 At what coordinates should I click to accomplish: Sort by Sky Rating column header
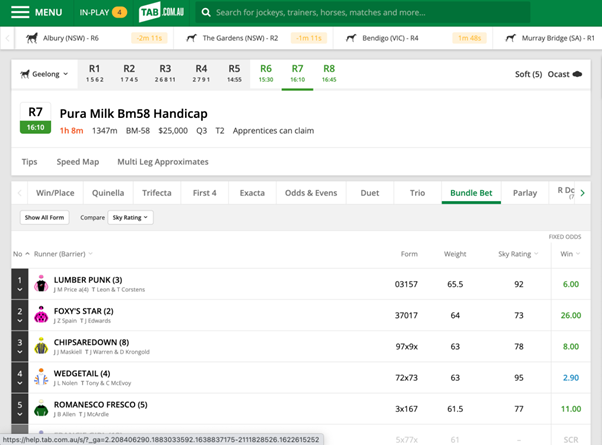(518, 254)
